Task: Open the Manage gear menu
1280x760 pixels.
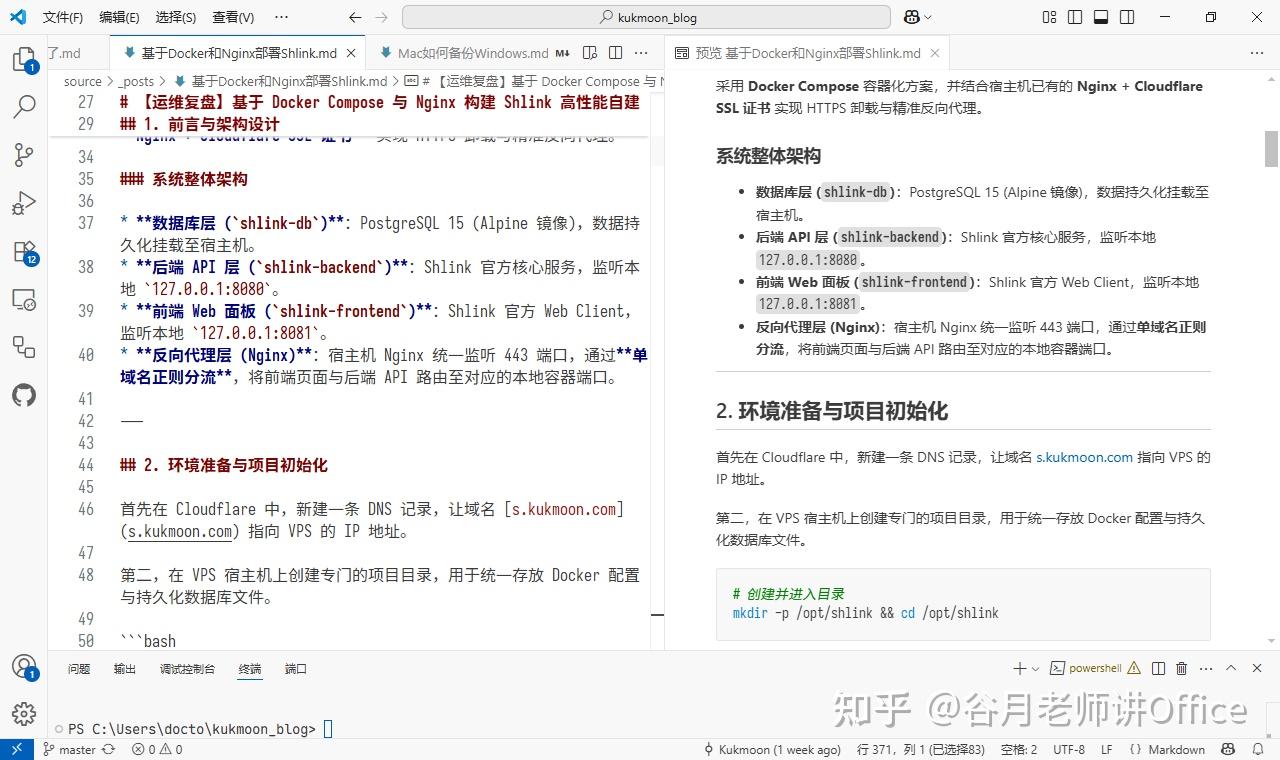Action: pos(24,714)
